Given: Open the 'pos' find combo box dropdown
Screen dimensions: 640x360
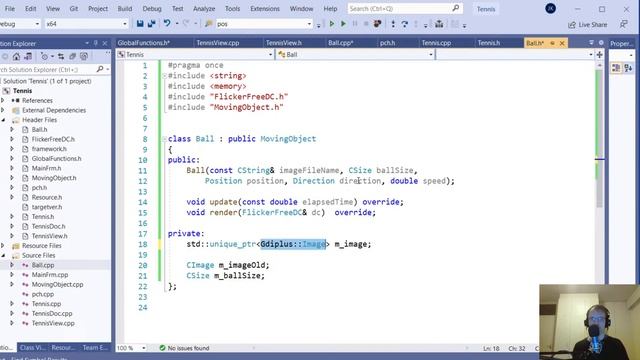Looking at the screenshot, I should [x=309, y=24].
